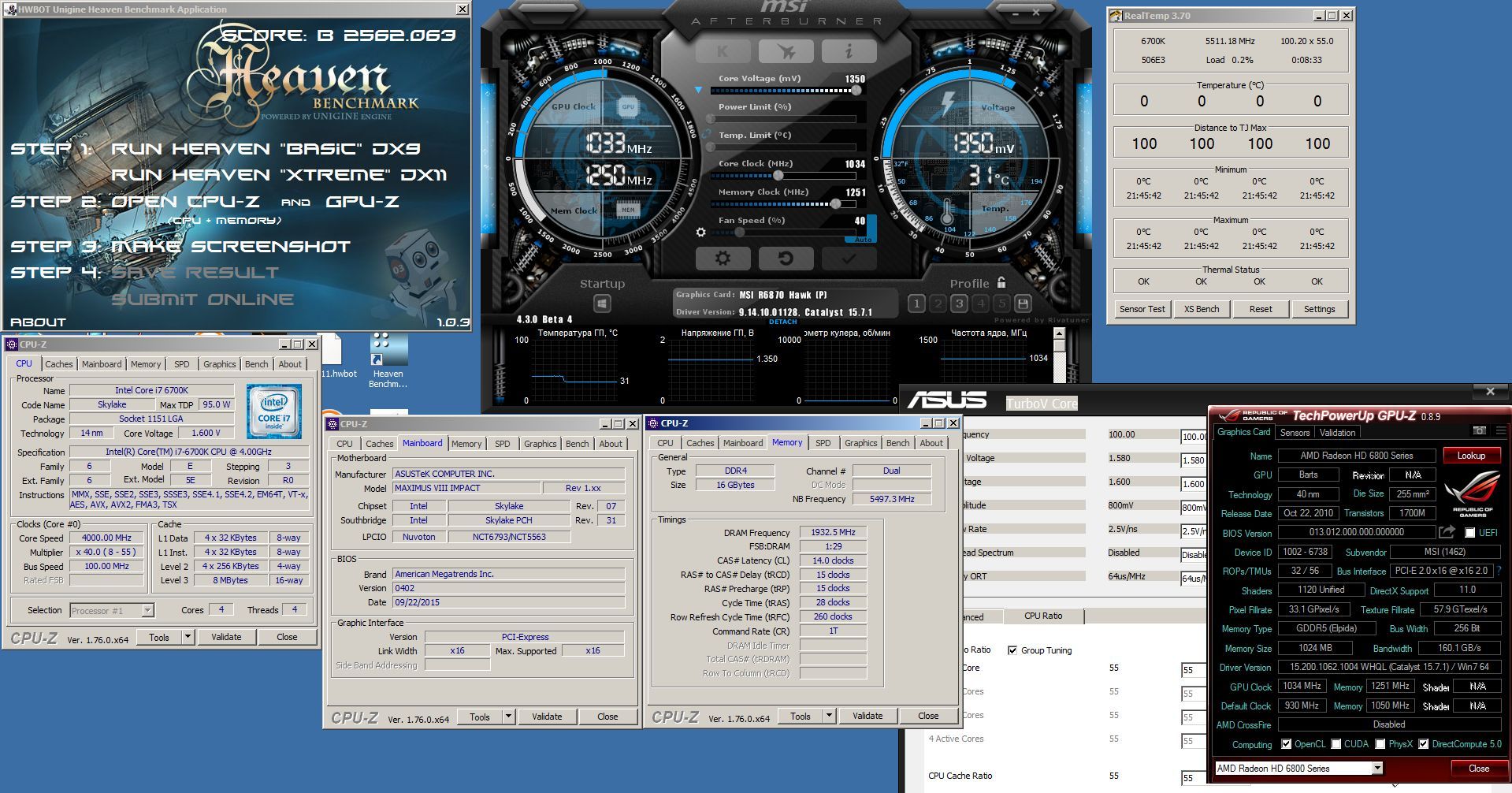
Task: Click the K (Kombustor) button in Afterburner
Action: pyautogui.click(x=723, y=51)
